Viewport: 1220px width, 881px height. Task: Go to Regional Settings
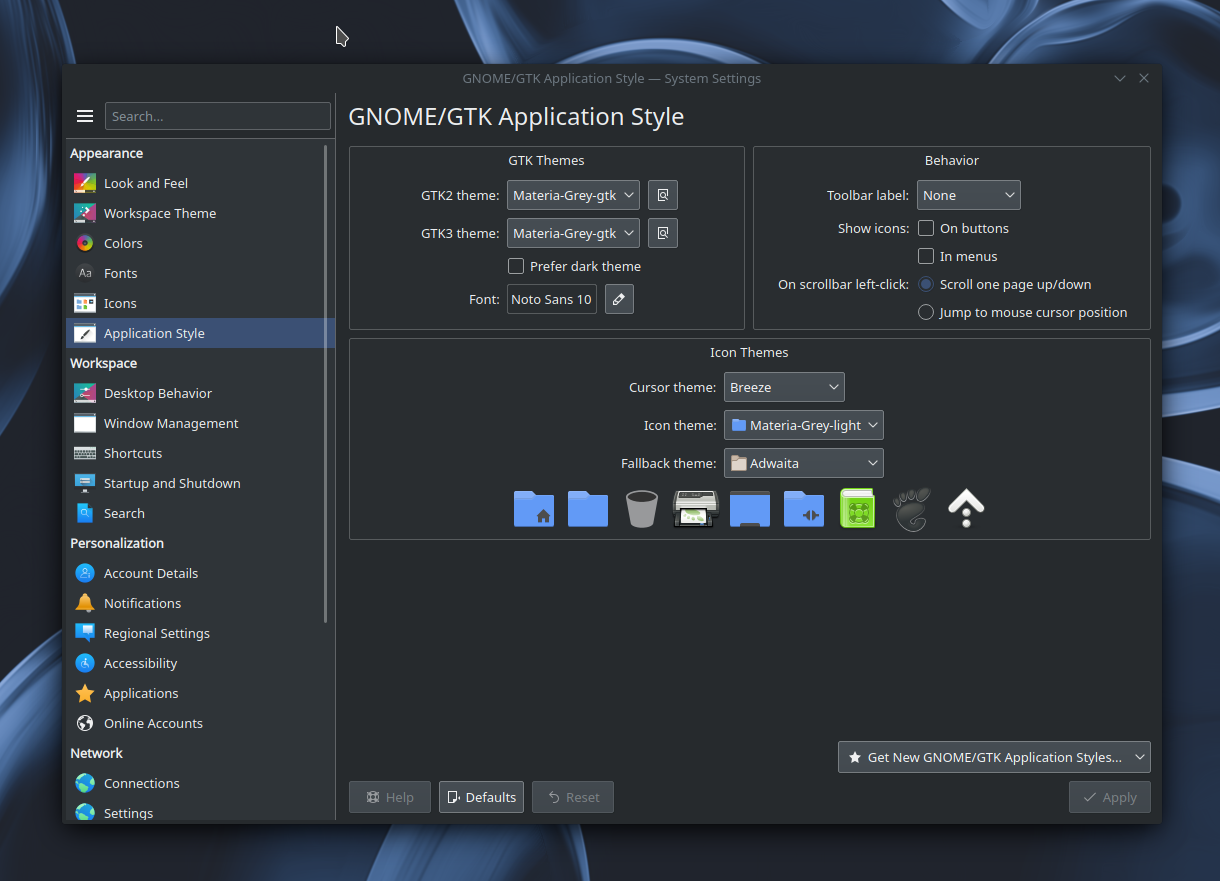200,633
